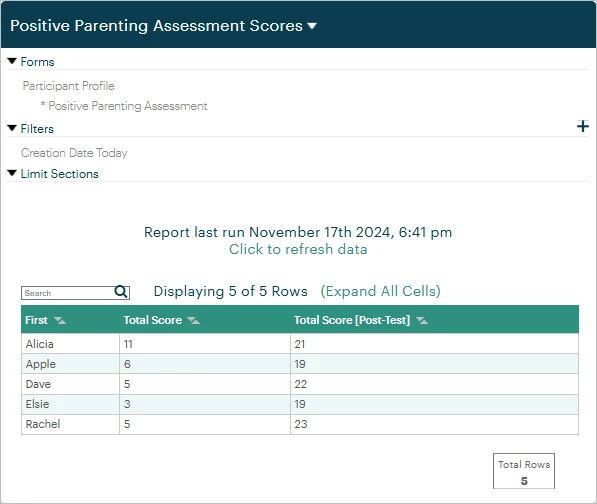Click the Displaying 5 of 5 Rows text
This screenshot has width=597, height=504.
click(230, 291)
